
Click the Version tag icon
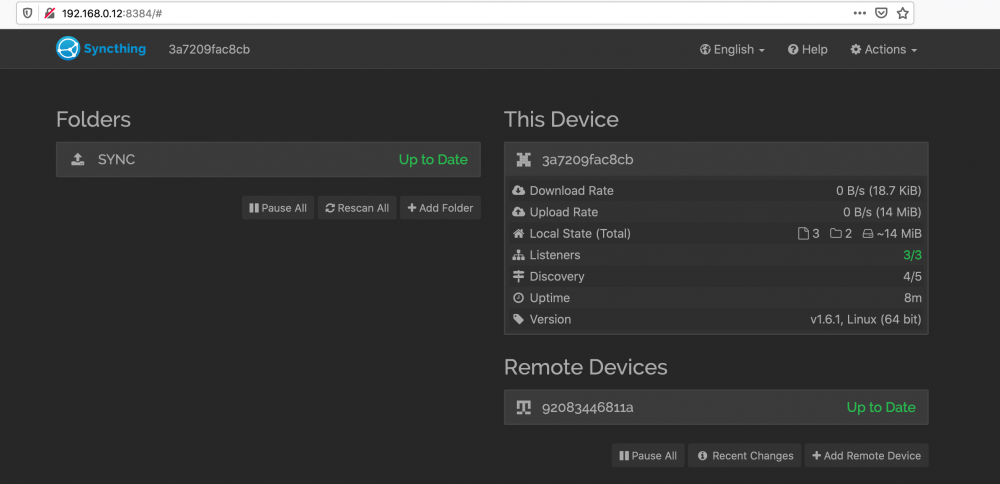coord(518,319)
